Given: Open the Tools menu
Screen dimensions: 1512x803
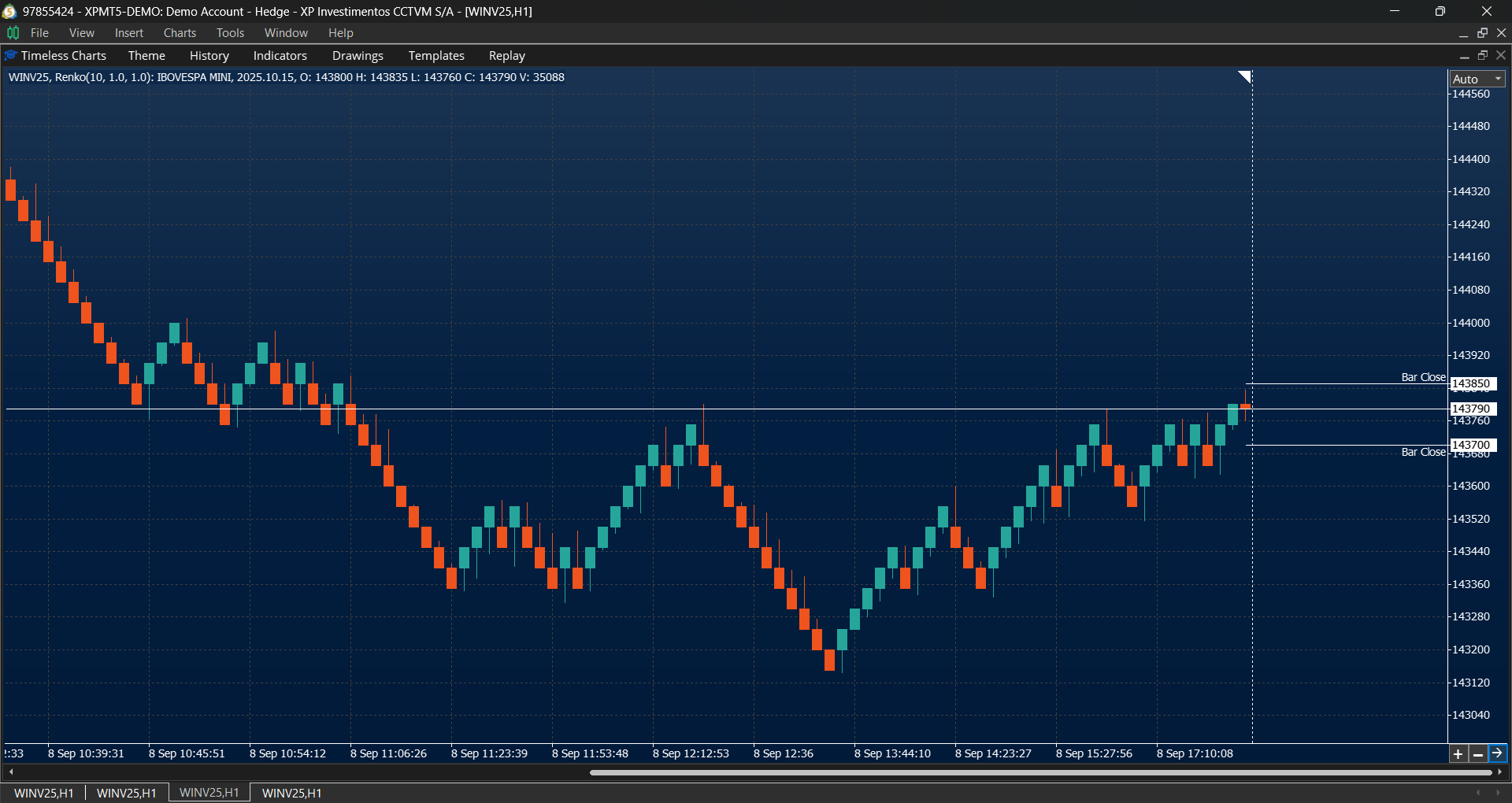Looking at the screenshot, I should 229,32.
